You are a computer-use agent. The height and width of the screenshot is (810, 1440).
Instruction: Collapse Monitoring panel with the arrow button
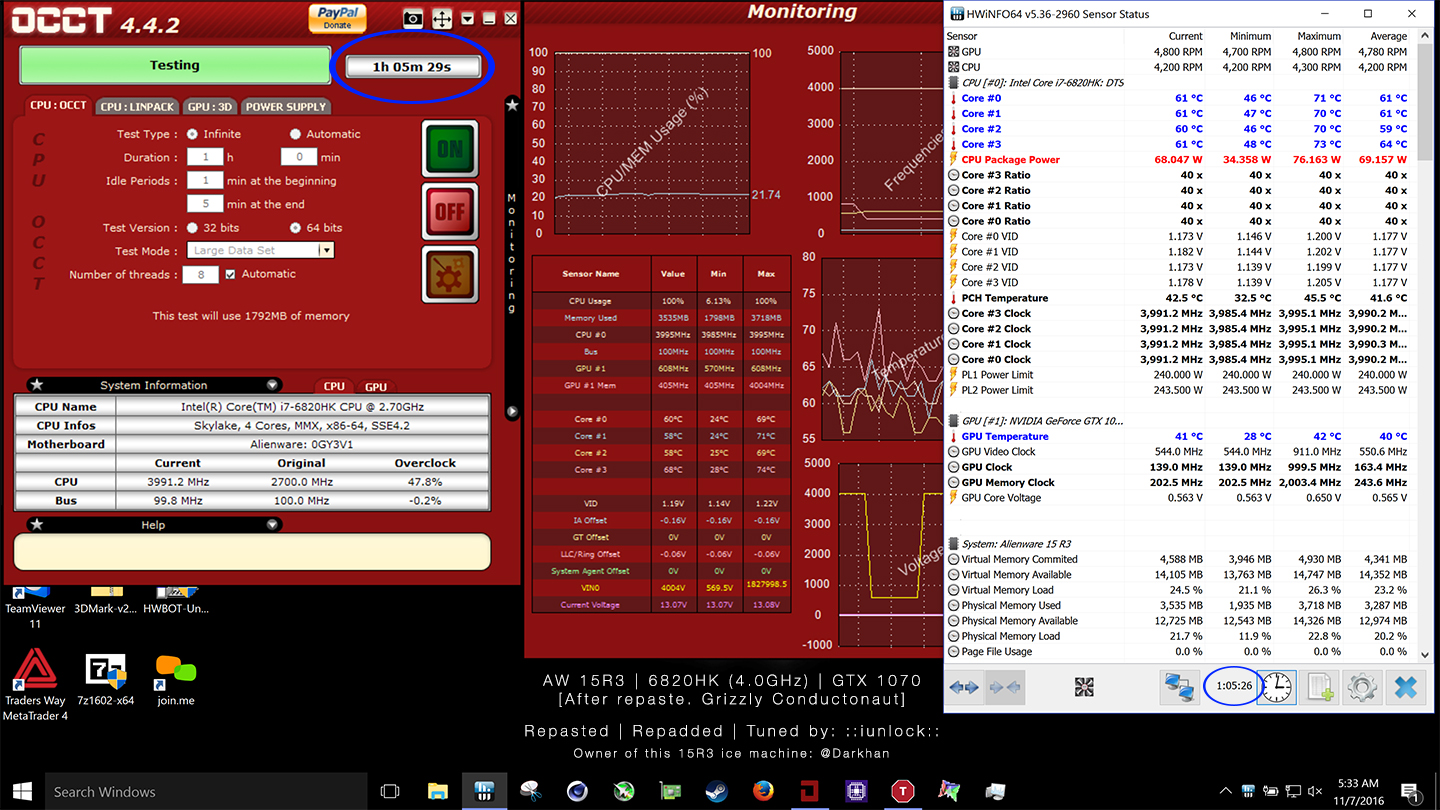[x=512, y=411]
